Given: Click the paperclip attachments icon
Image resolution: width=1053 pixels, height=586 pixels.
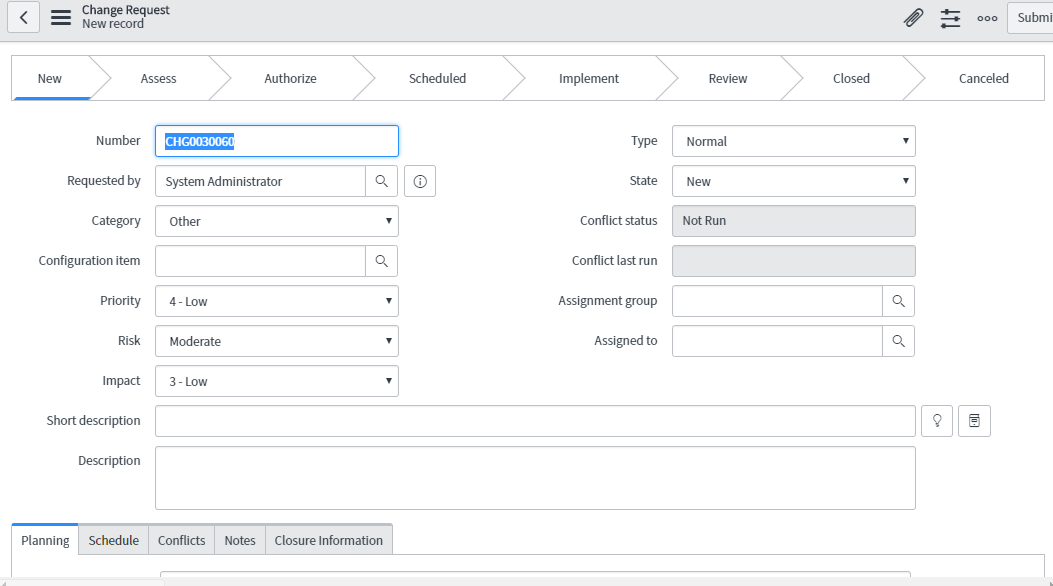Looking at the screenshot, I should pos(913,18).
